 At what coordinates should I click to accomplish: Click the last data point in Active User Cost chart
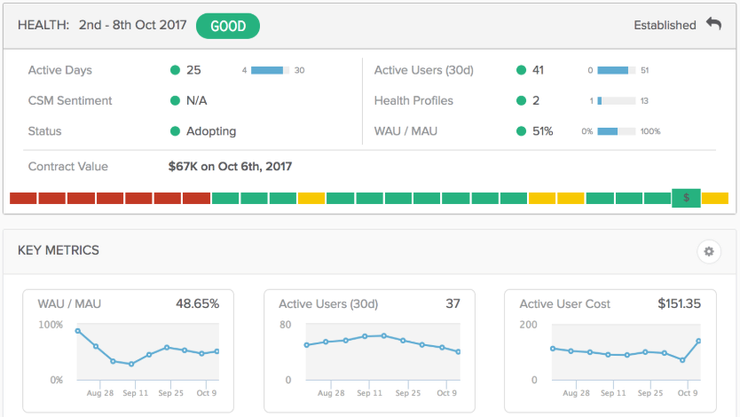click(x=698, y=341)
